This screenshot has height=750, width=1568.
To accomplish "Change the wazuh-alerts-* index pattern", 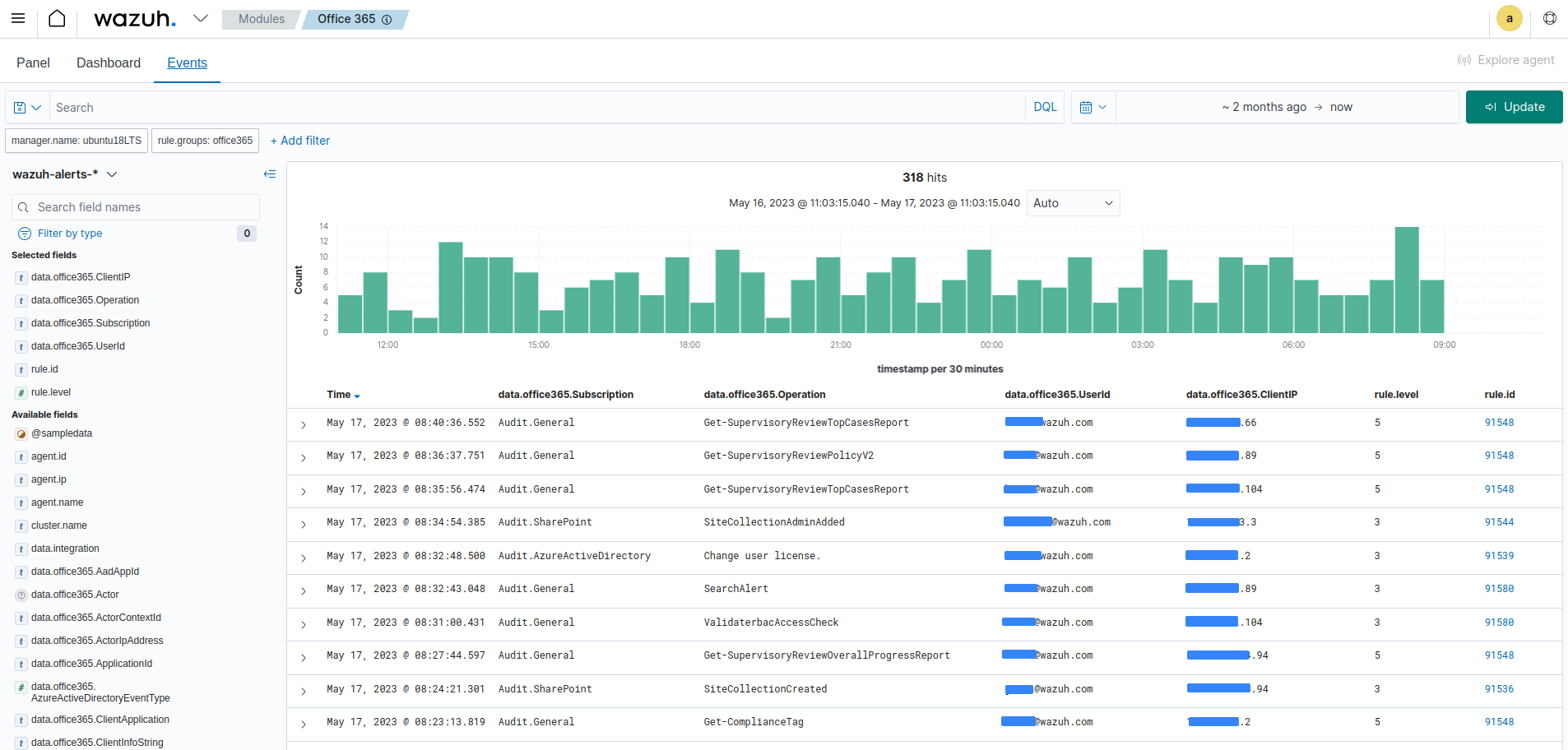I will 65,174.
